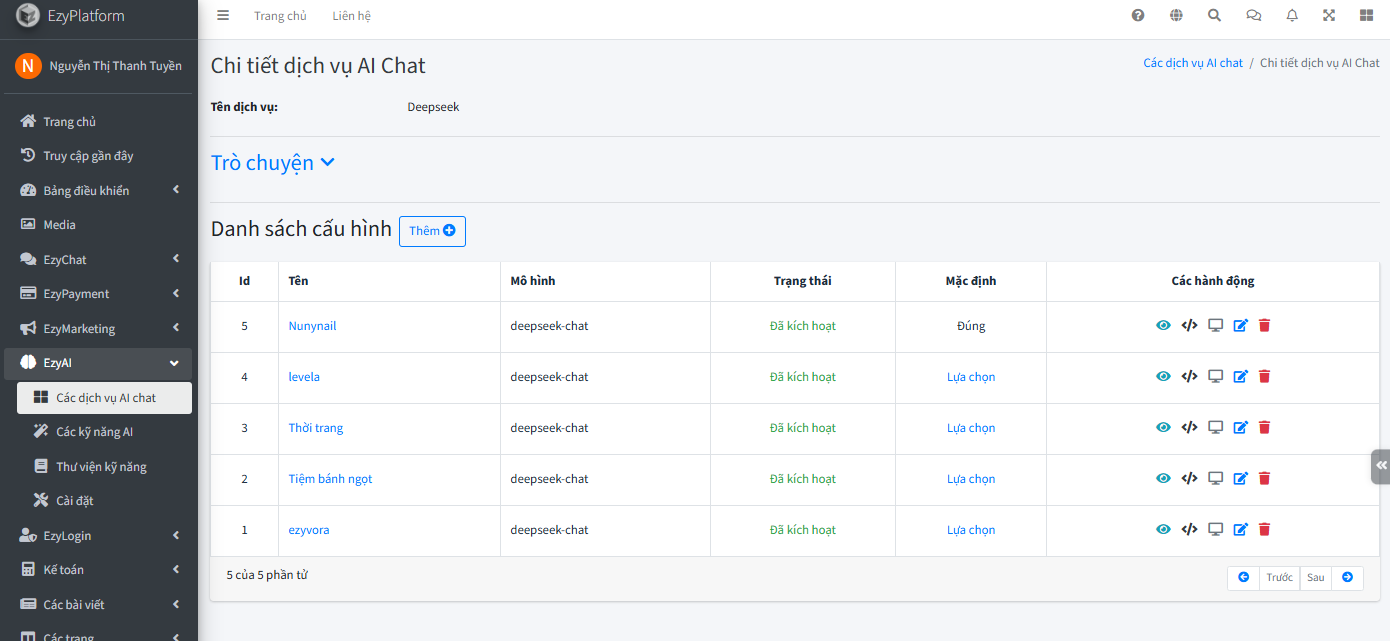Edit the ezyvora configuration pencil icon
Viewport: 1390px width, 641px height.
click(x=1241, y=529)
